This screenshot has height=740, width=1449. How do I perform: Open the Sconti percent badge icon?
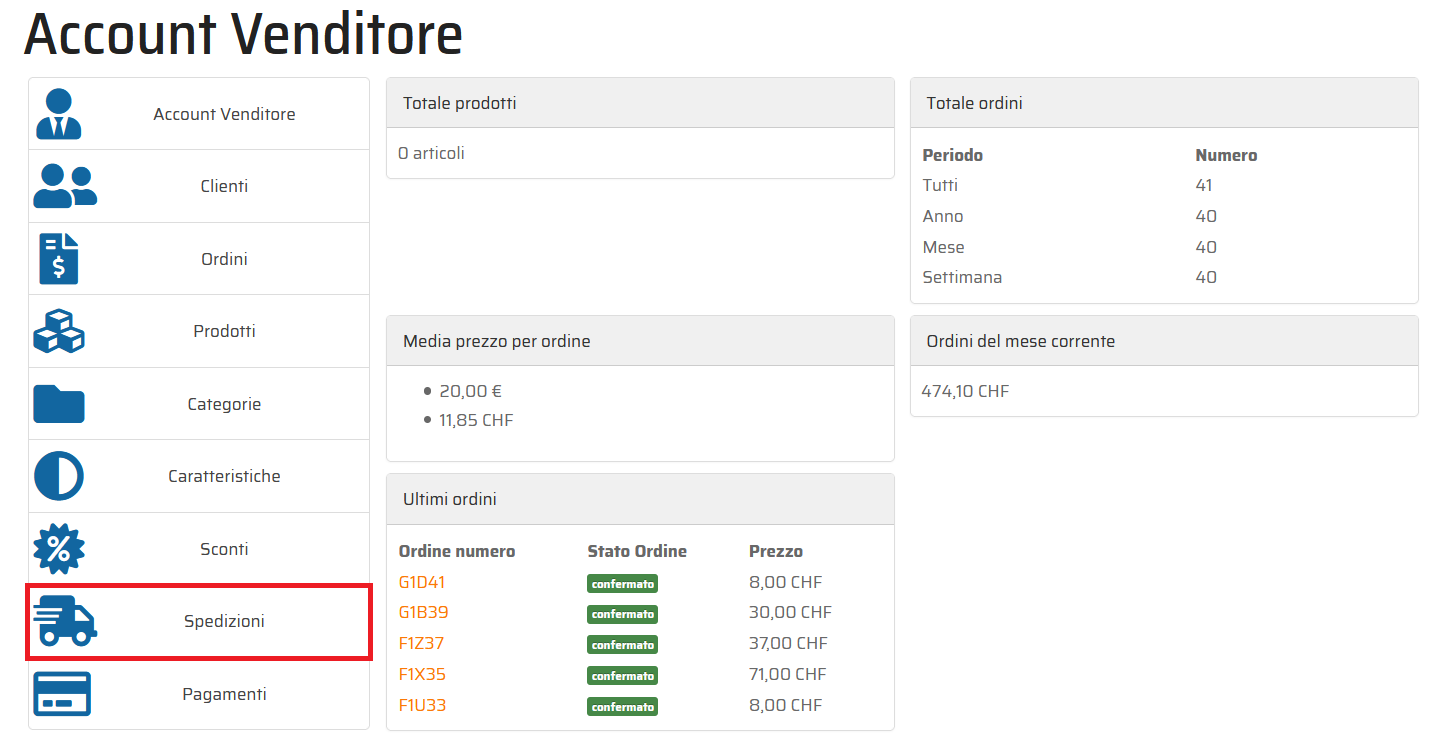[x=59, y=549]
